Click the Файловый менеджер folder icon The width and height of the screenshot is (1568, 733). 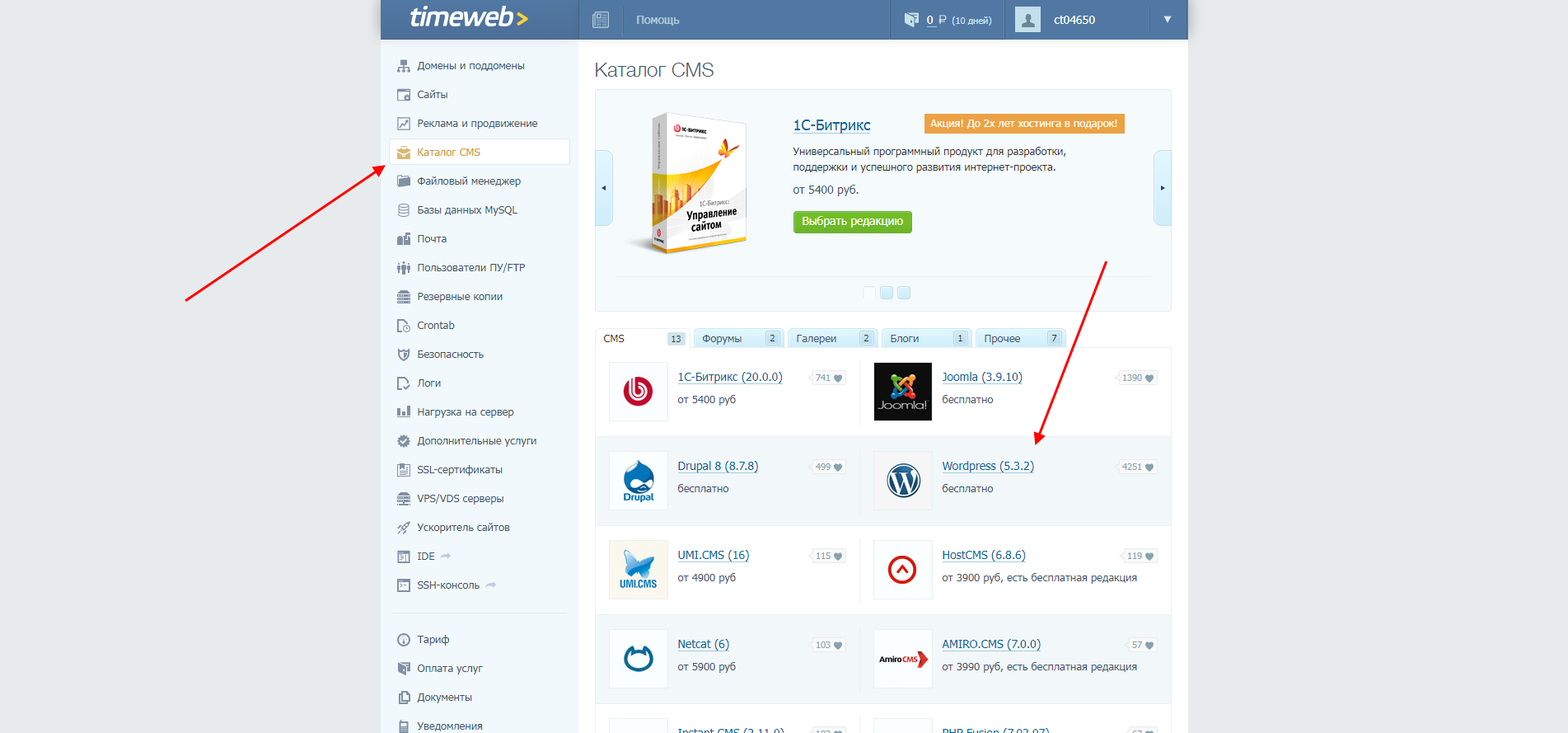coord(404,181)
